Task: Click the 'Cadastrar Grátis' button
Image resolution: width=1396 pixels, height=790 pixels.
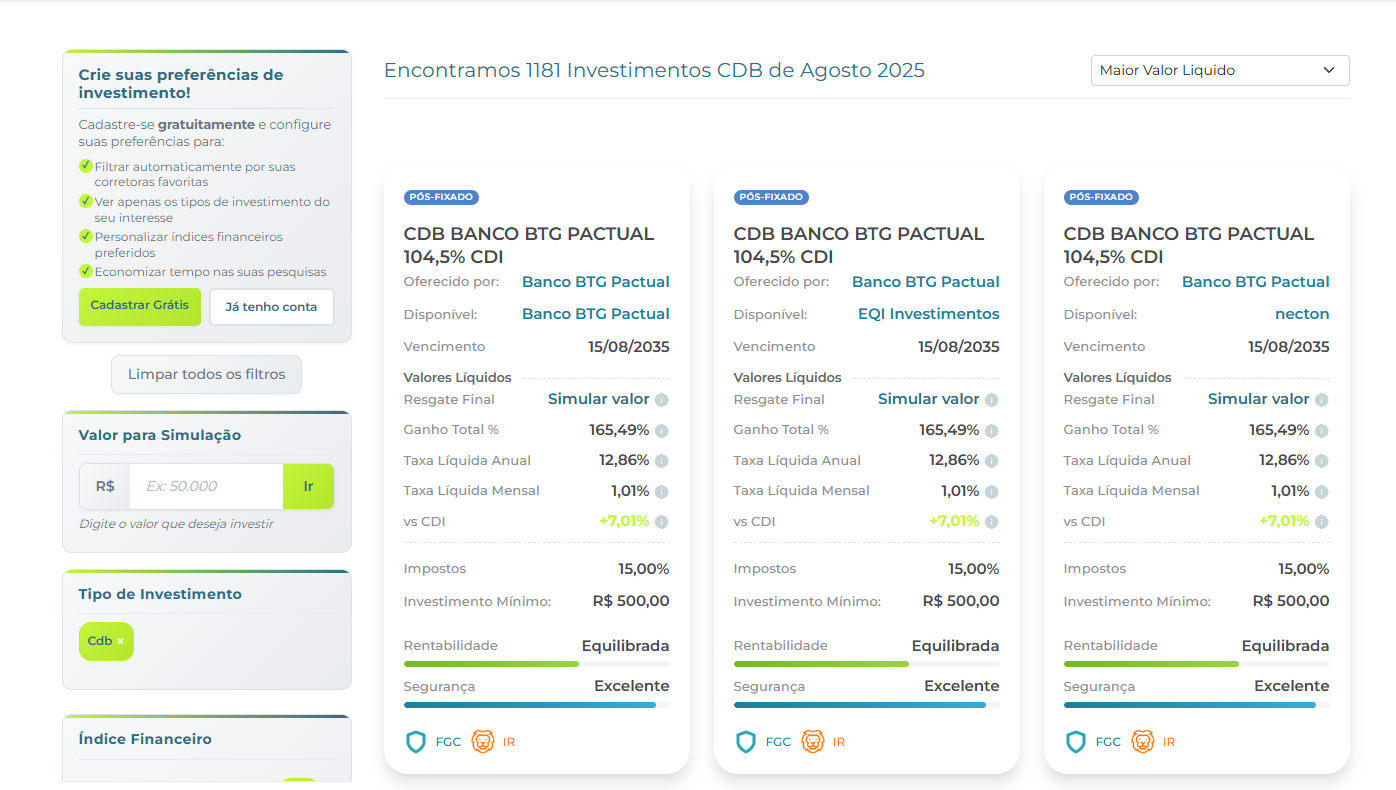Action: (x=140, y=306)
